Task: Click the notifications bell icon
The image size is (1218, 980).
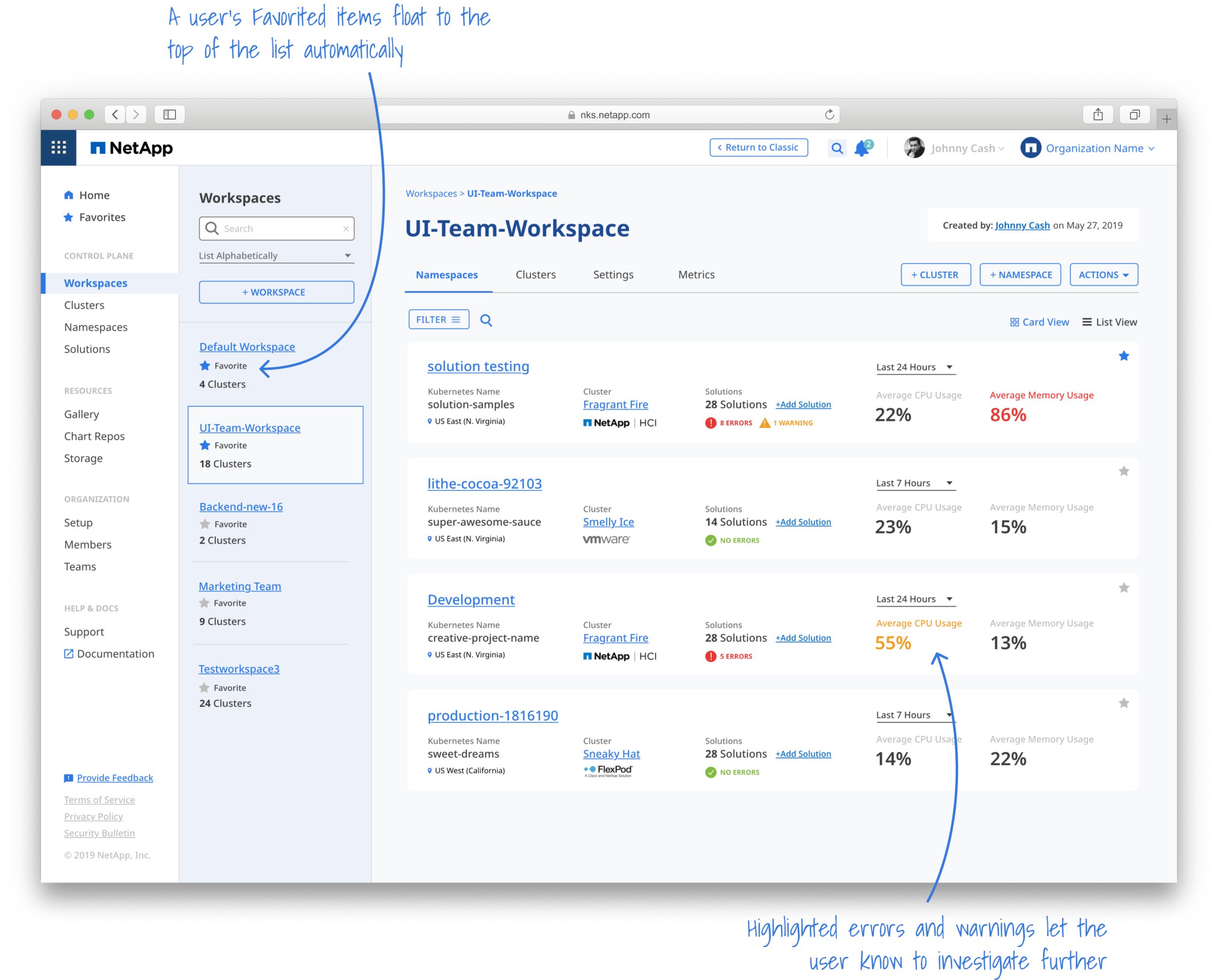Action: tap(861, 149)
